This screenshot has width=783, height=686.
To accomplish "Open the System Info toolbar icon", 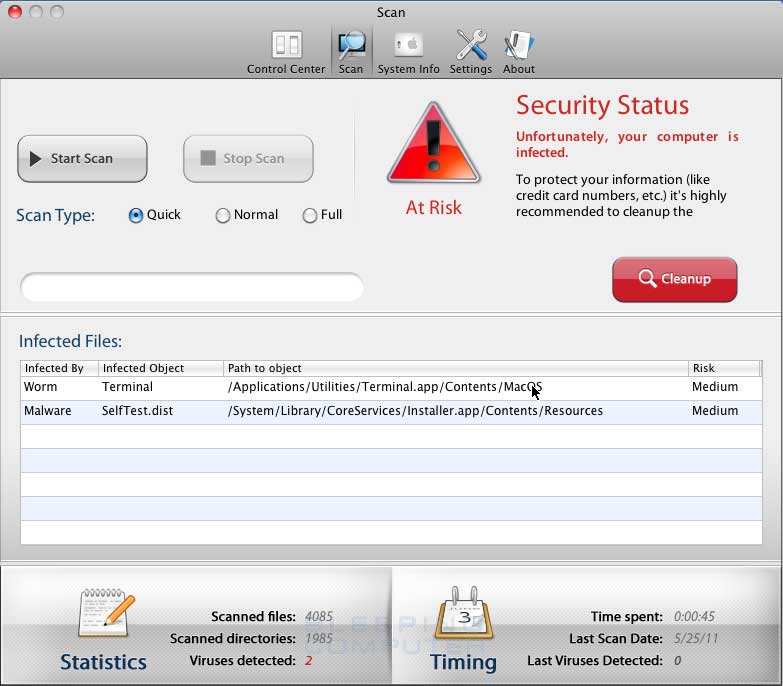I will 408,46.
